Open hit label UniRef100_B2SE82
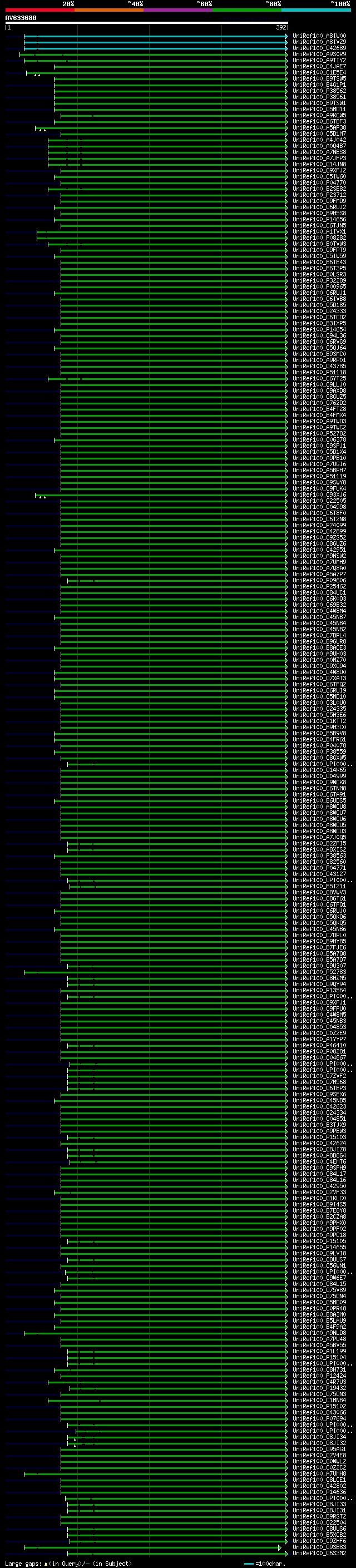 pyautogui.click(x=319, y=189)
